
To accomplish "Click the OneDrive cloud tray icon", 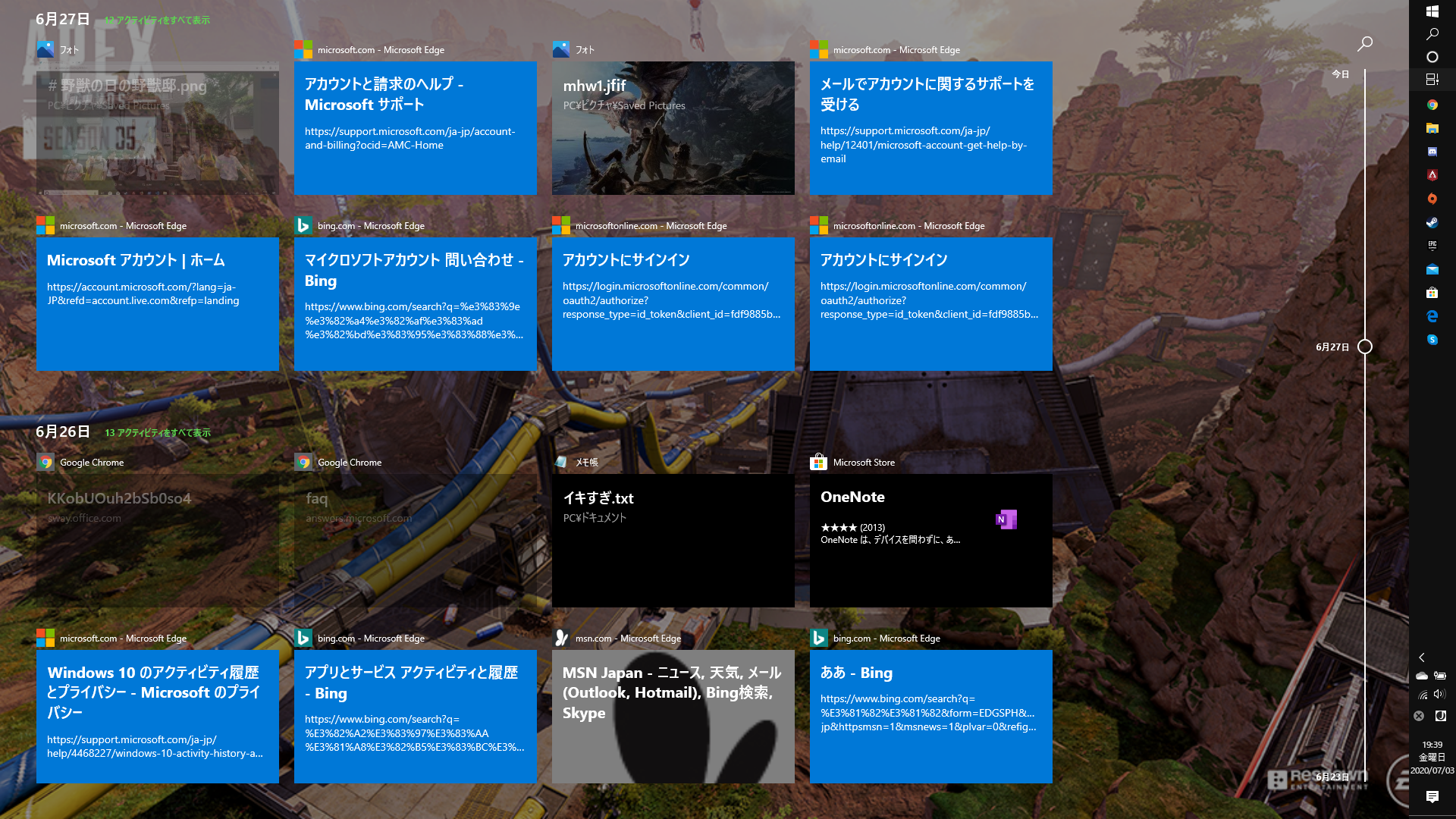I will tap(1422, 676).
